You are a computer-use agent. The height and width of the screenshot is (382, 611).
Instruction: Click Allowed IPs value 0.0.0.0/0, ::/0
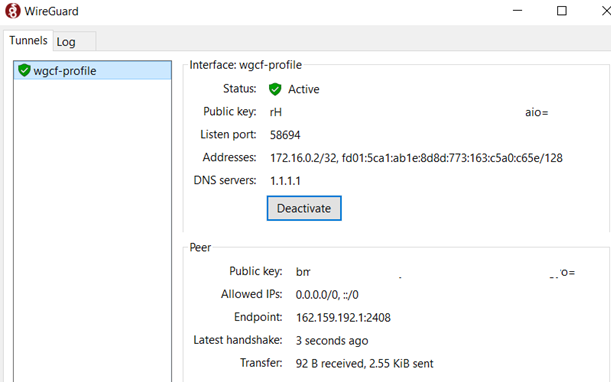pos(327,295)
